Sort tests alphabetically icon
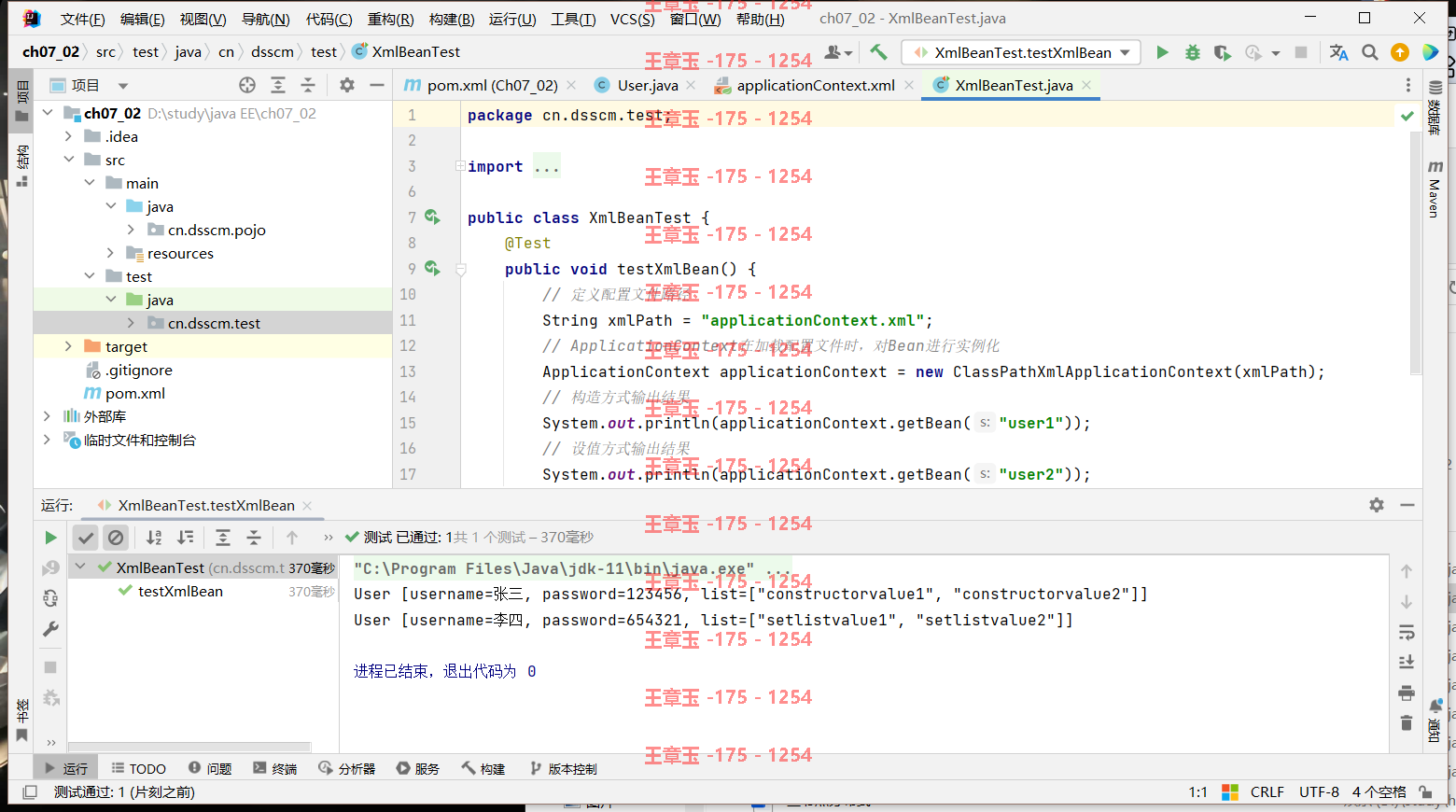1456x812 pixels. click(x=154, y=538)
